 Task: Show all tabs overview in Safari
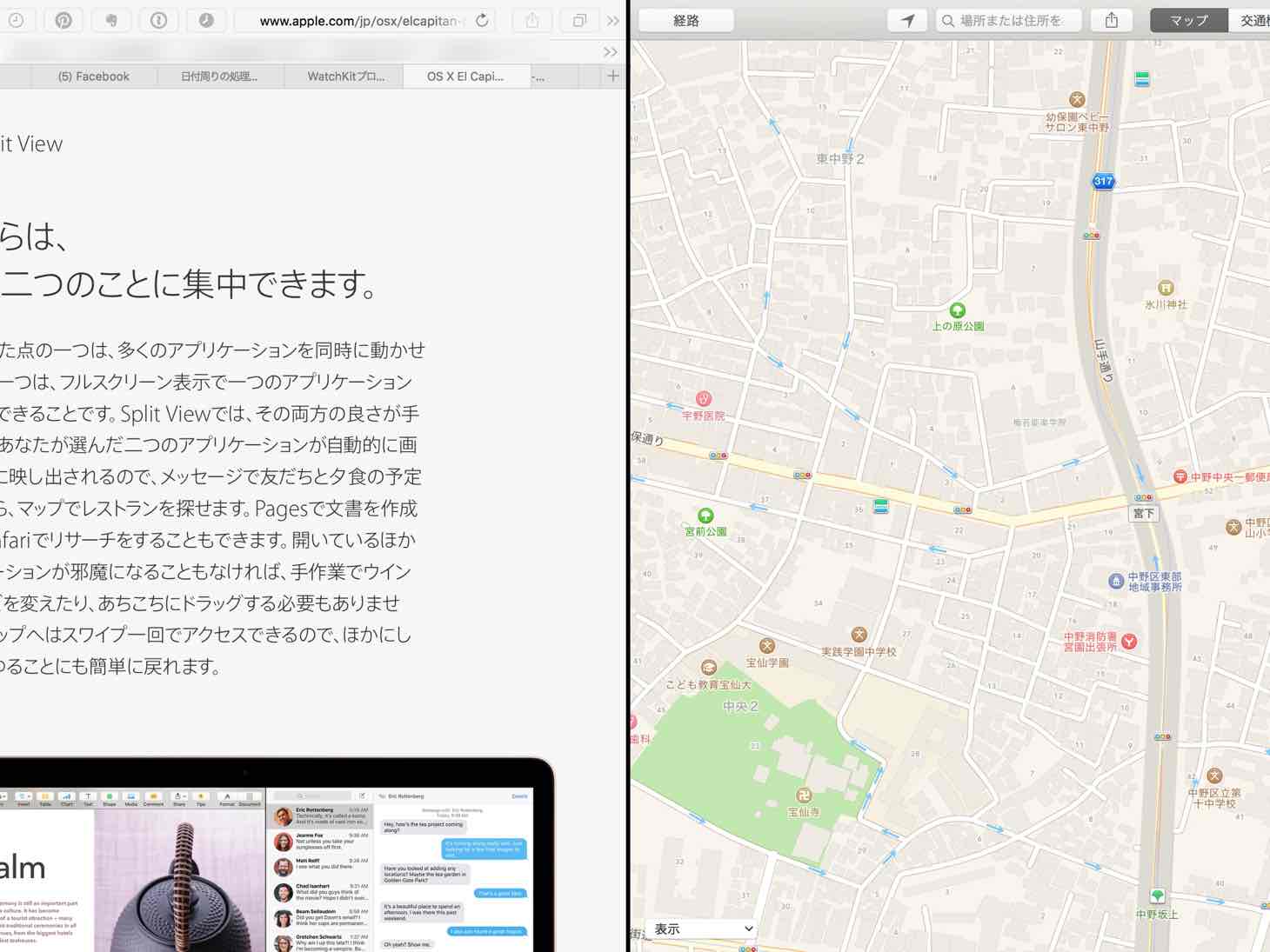point(579,20)
